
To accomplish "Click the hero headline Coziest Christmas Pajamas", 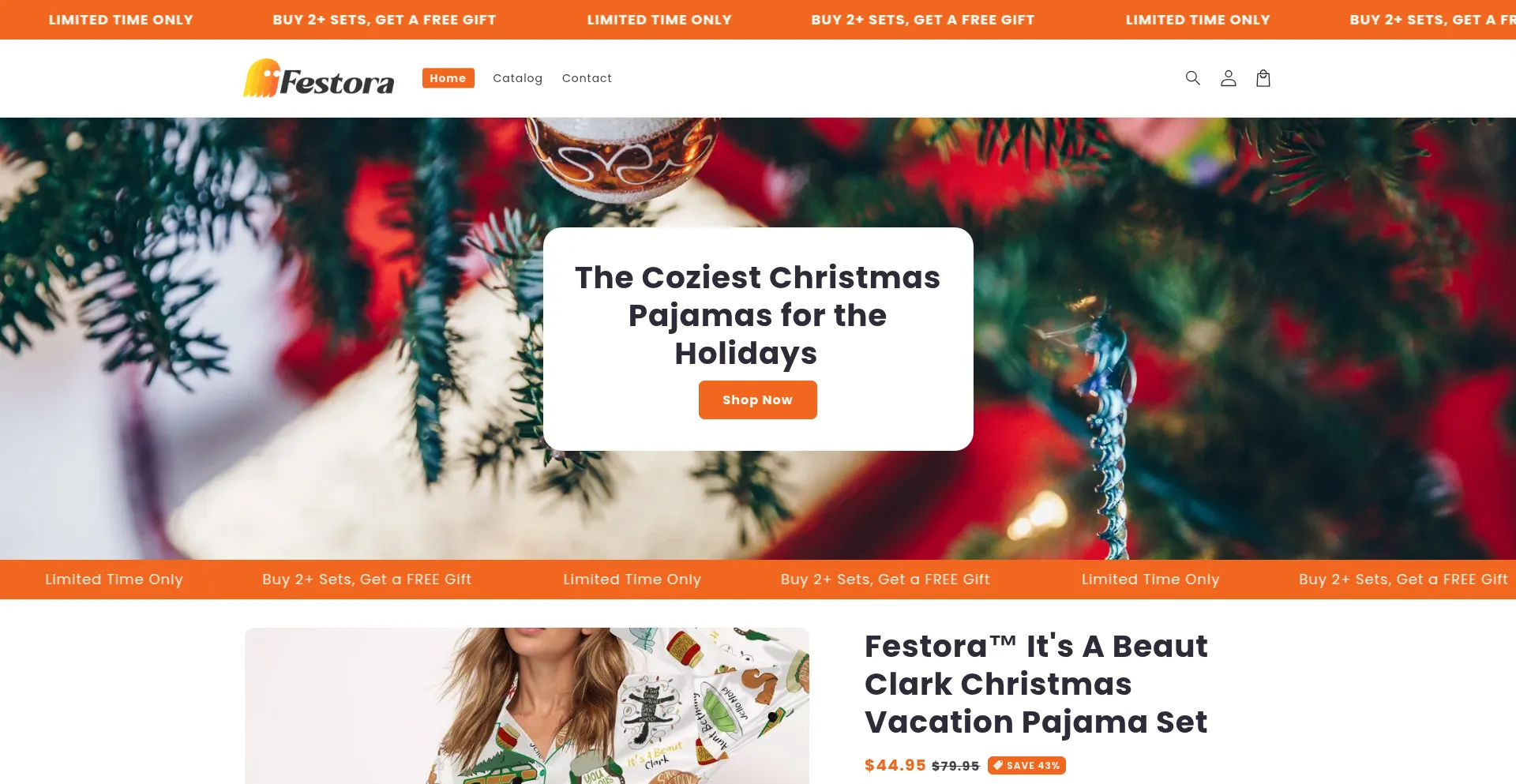I will [x=757, y=315].
